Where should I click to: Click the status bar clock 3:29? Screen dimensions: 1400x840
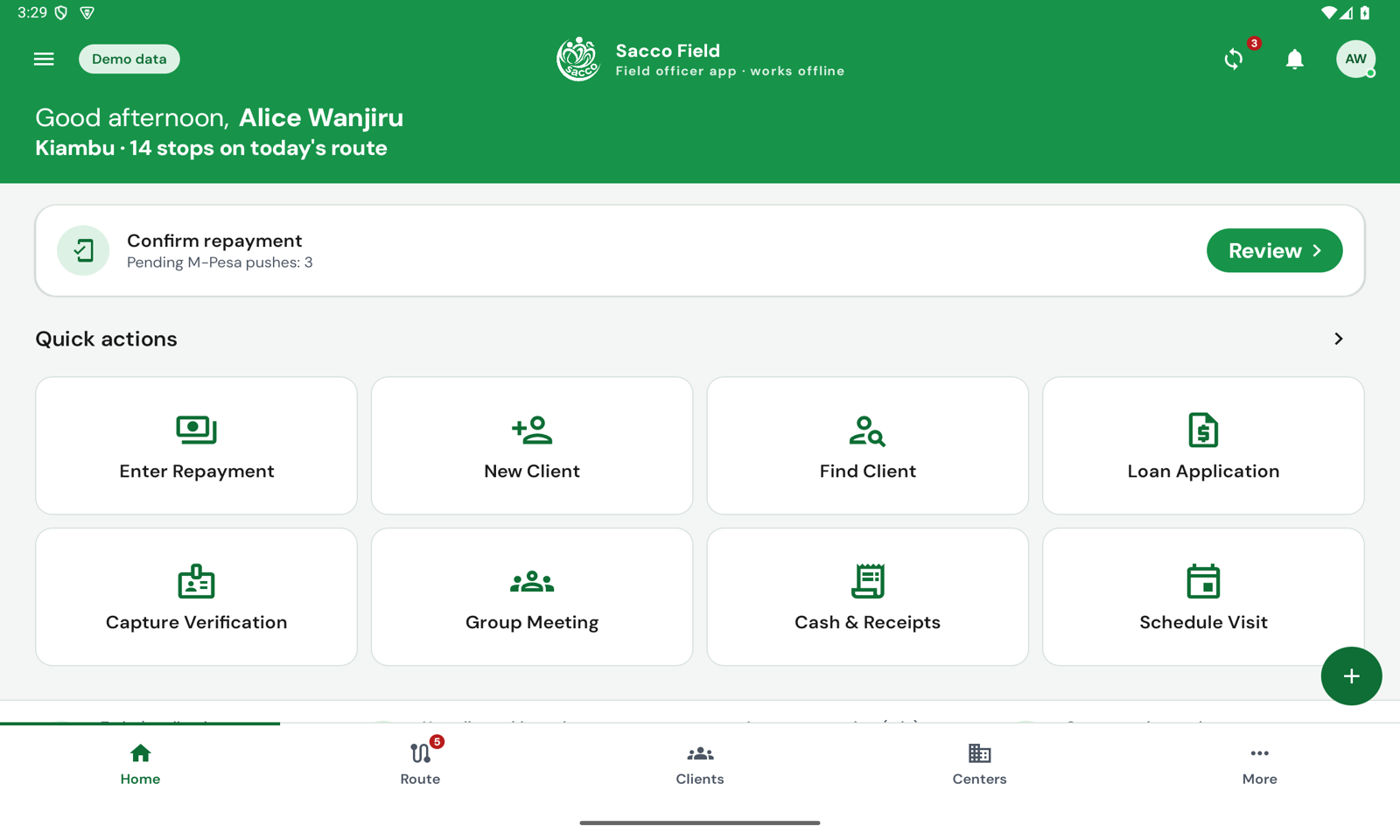pyautogui.click(x=32, y=12)
